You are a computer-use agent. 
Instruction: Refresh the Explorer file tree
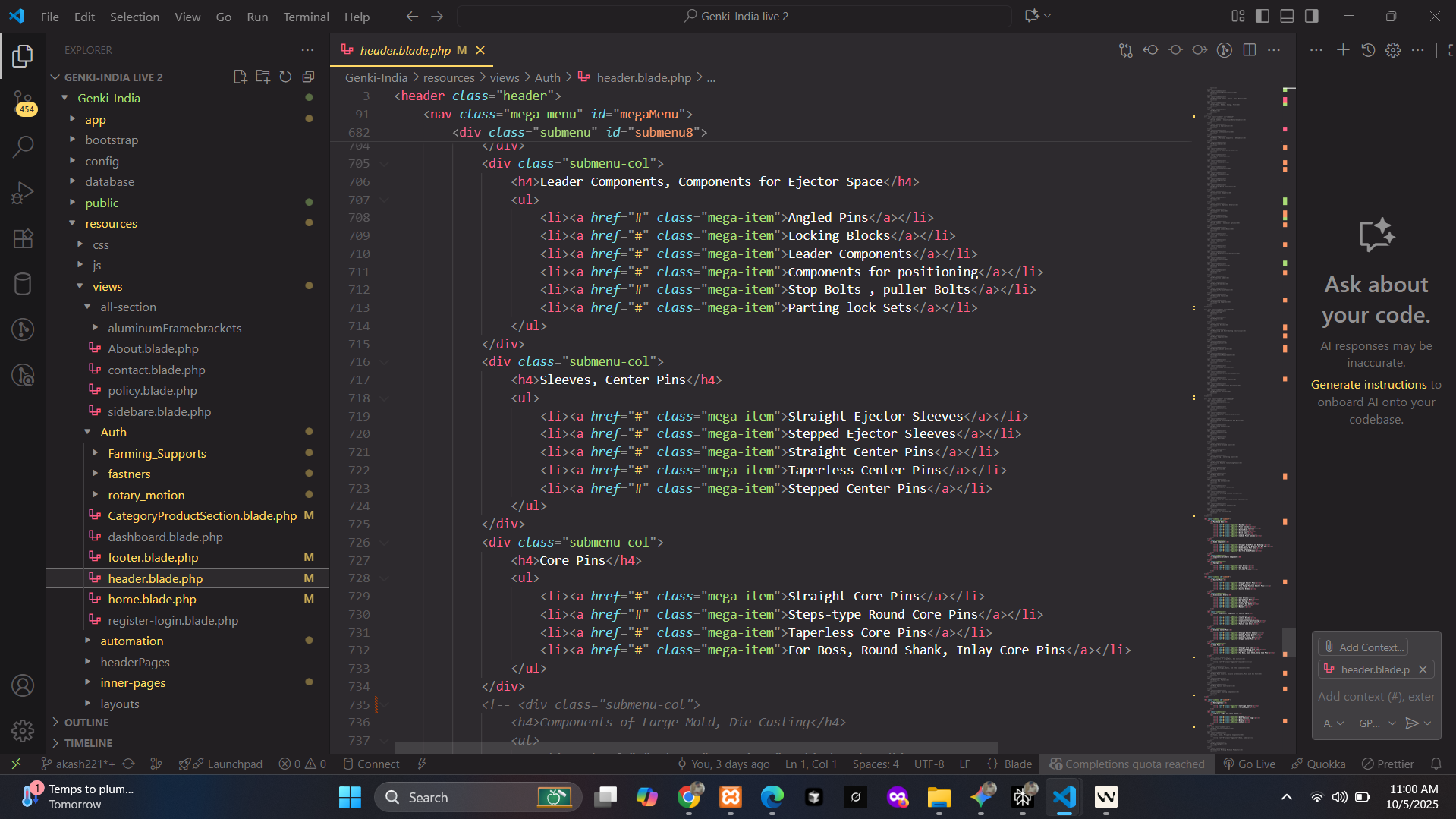[x=285, y=77]
